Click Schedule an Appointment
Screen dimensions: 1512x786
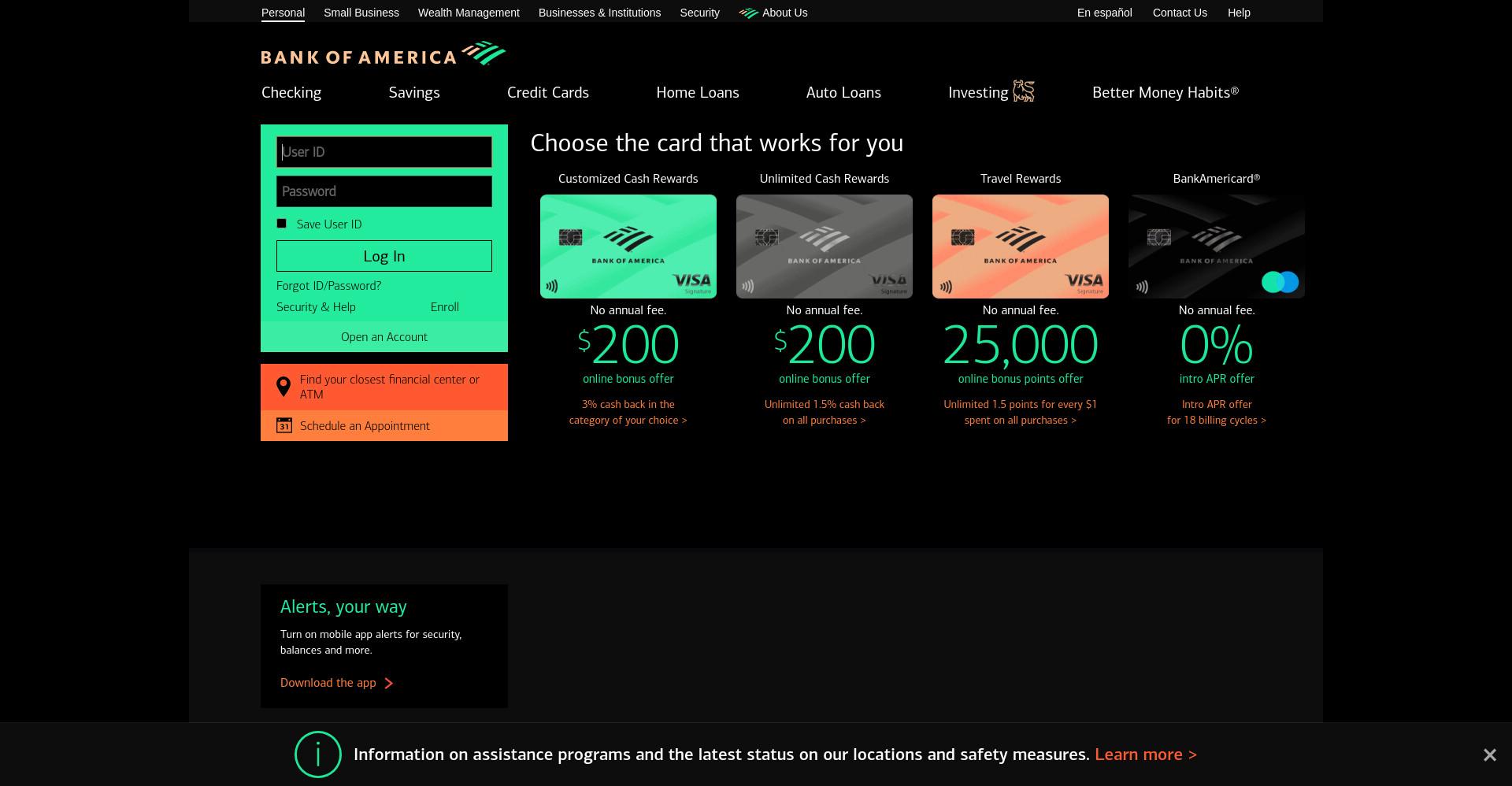click(384, 425)
